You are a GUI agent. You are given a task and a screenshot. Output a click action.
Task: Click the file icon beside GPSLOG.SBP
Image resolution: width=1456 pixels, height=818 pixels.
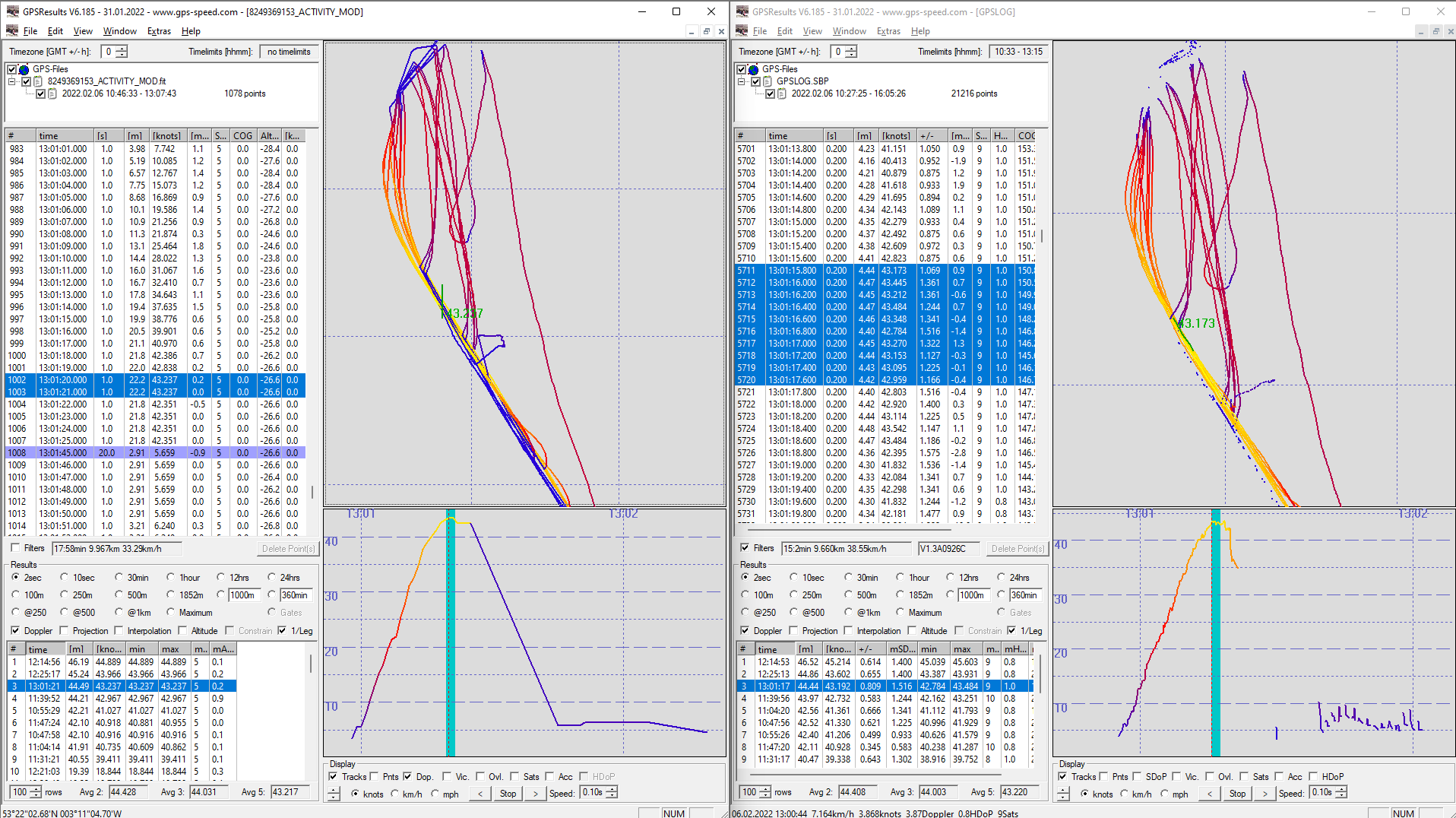tap(768, 81)
